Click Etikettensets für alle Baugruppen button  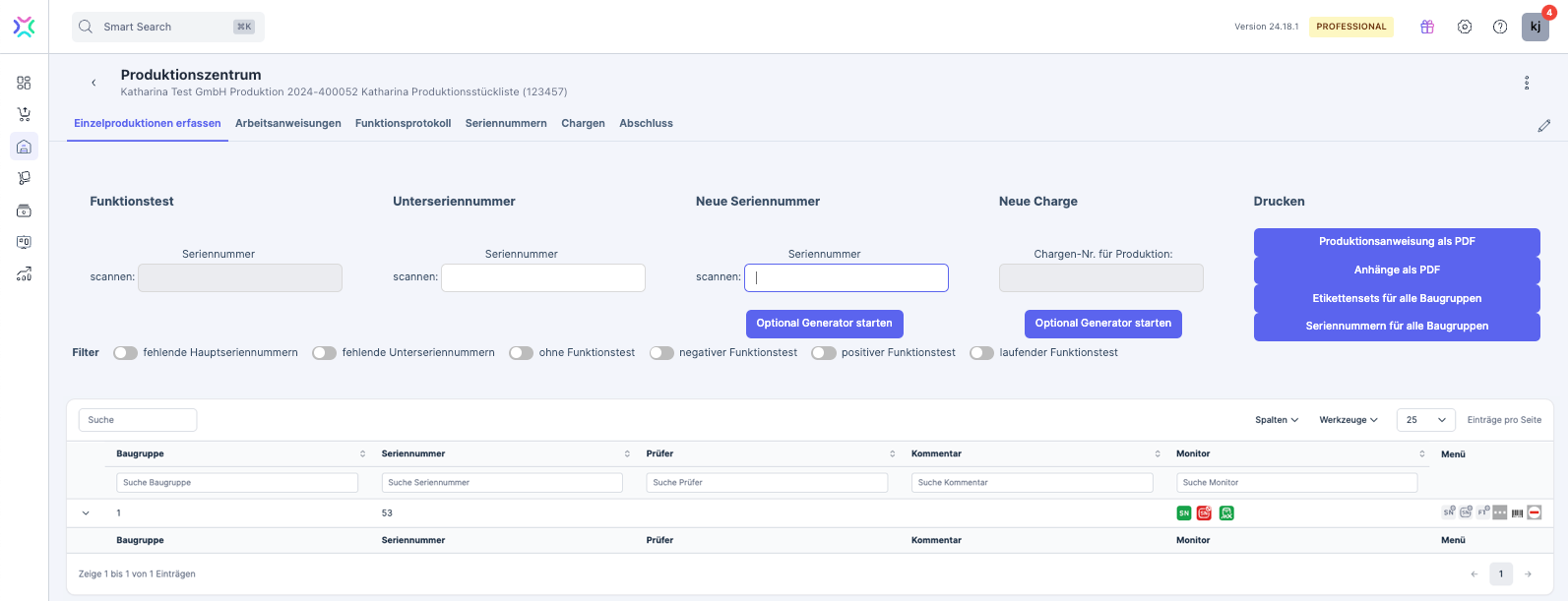(x=1396, y=298)
